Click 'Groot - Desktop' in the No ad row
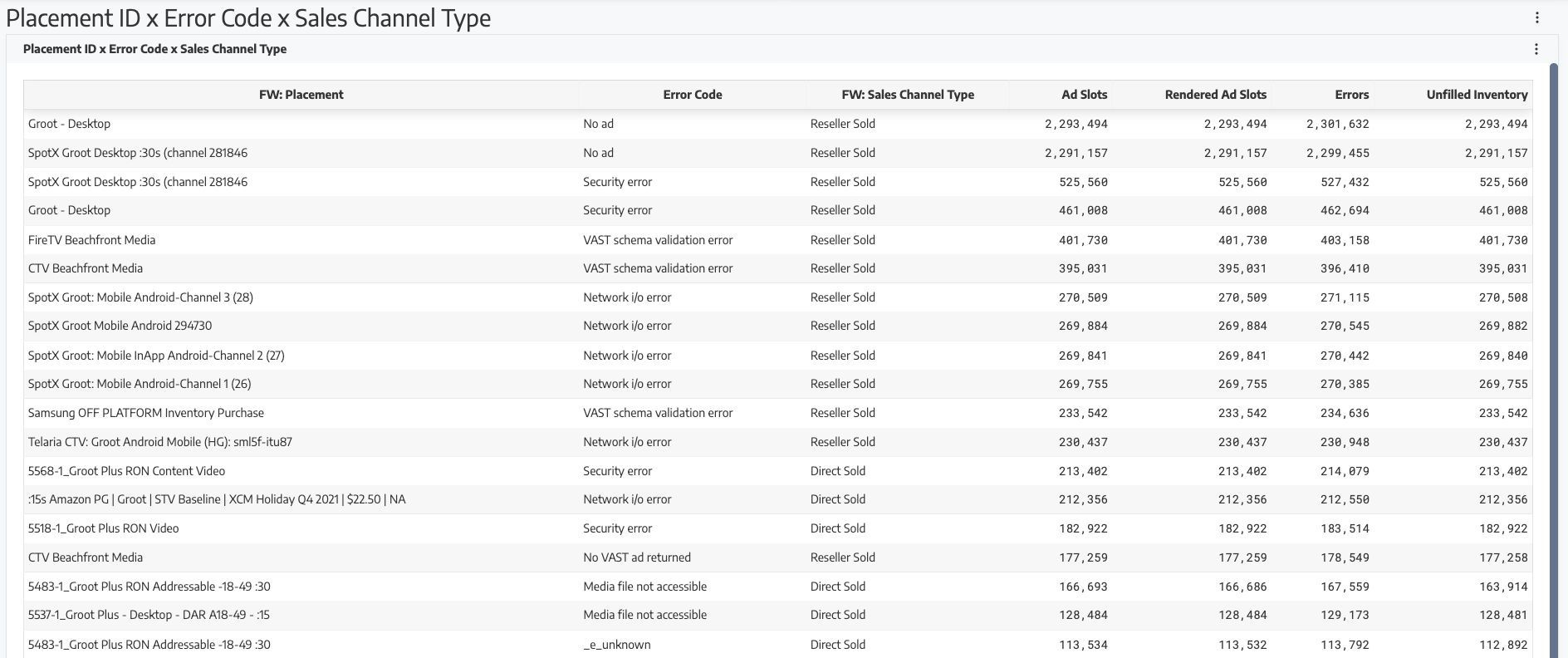The width and height of the screenshot is (1568, 658). point(69,124)
